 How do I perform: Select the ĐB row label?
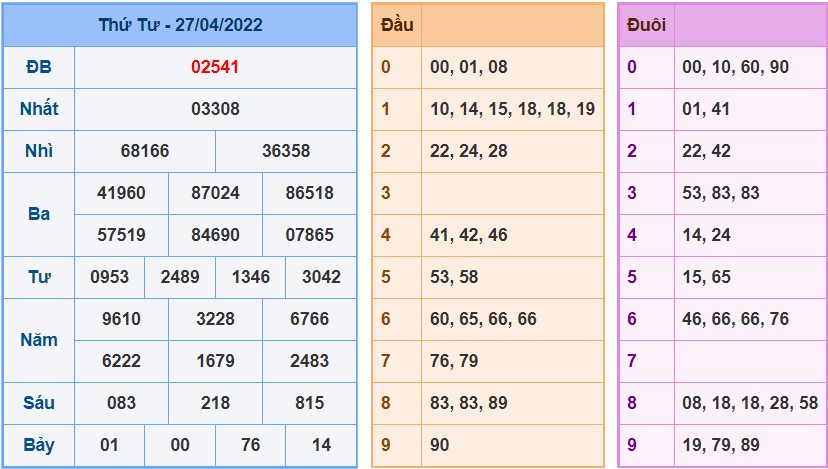point(39,67)
